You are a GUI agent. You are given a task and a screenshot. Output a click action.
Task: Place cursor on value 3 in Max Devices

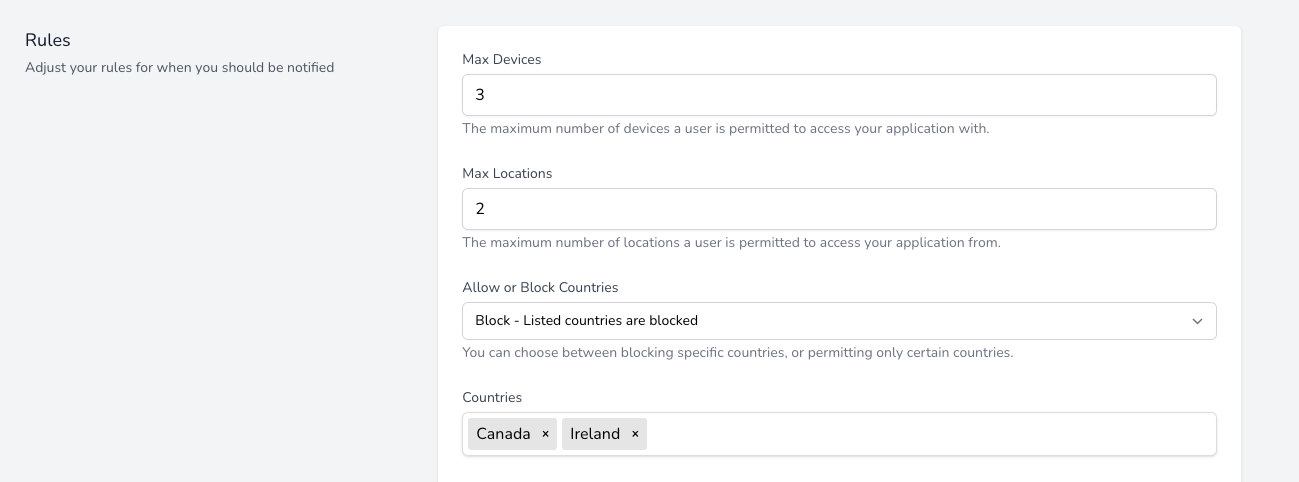(480, 95)
